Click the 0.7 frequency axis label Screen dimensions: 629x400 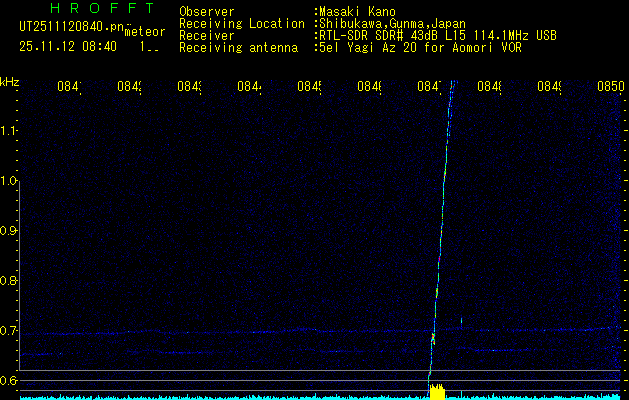[9, 331]
